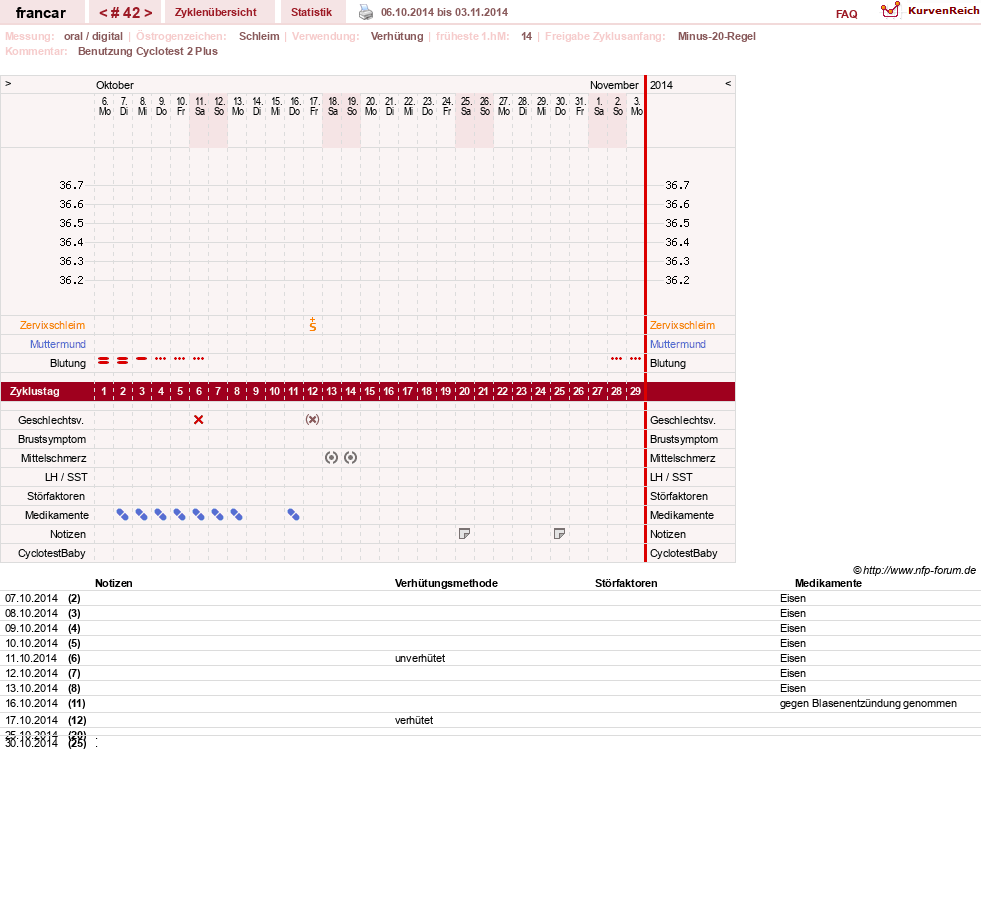Click the 'LH / SST' row label on the left
The width and height of the screenshot is (981, 922).
66,477
